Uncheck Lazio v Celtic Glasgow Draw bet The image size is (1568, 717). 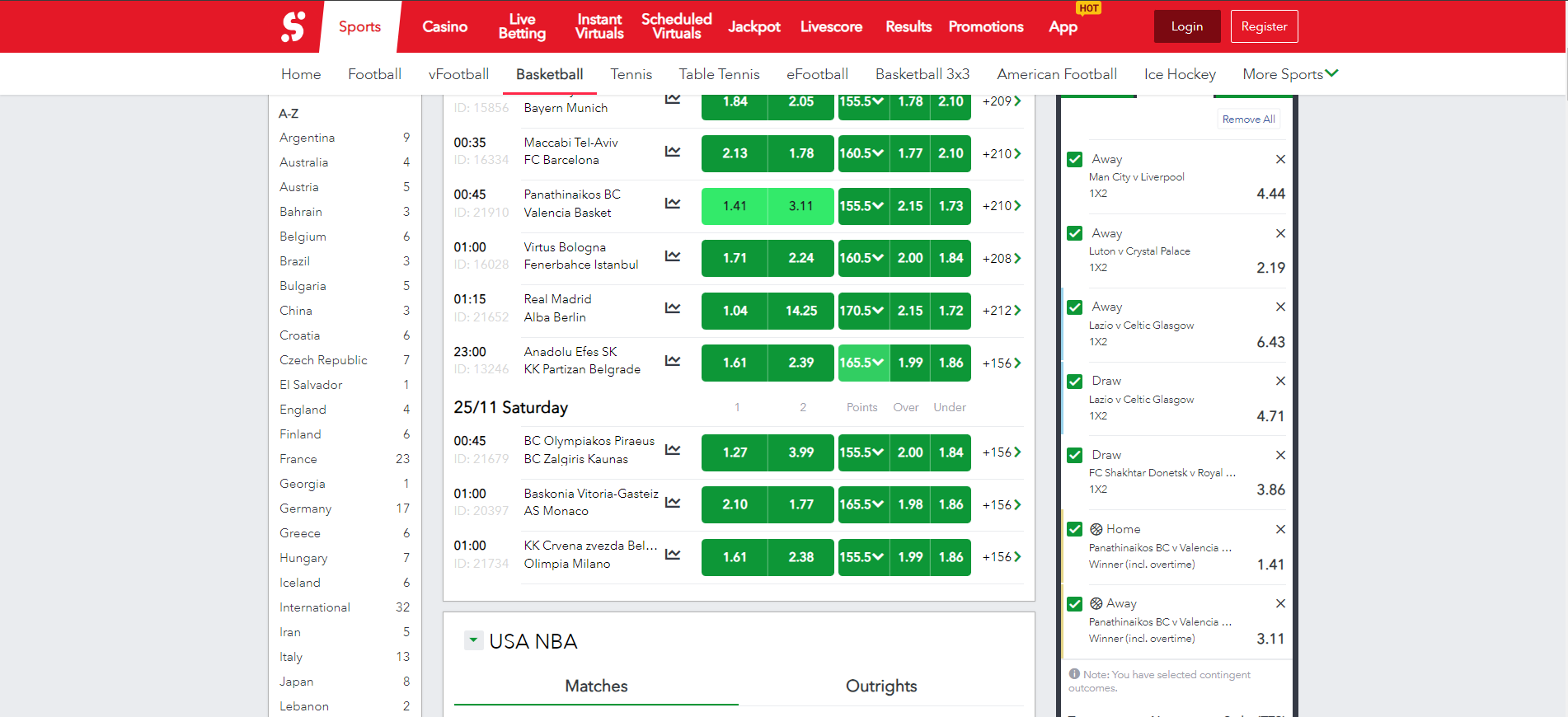click(1074, 382)
